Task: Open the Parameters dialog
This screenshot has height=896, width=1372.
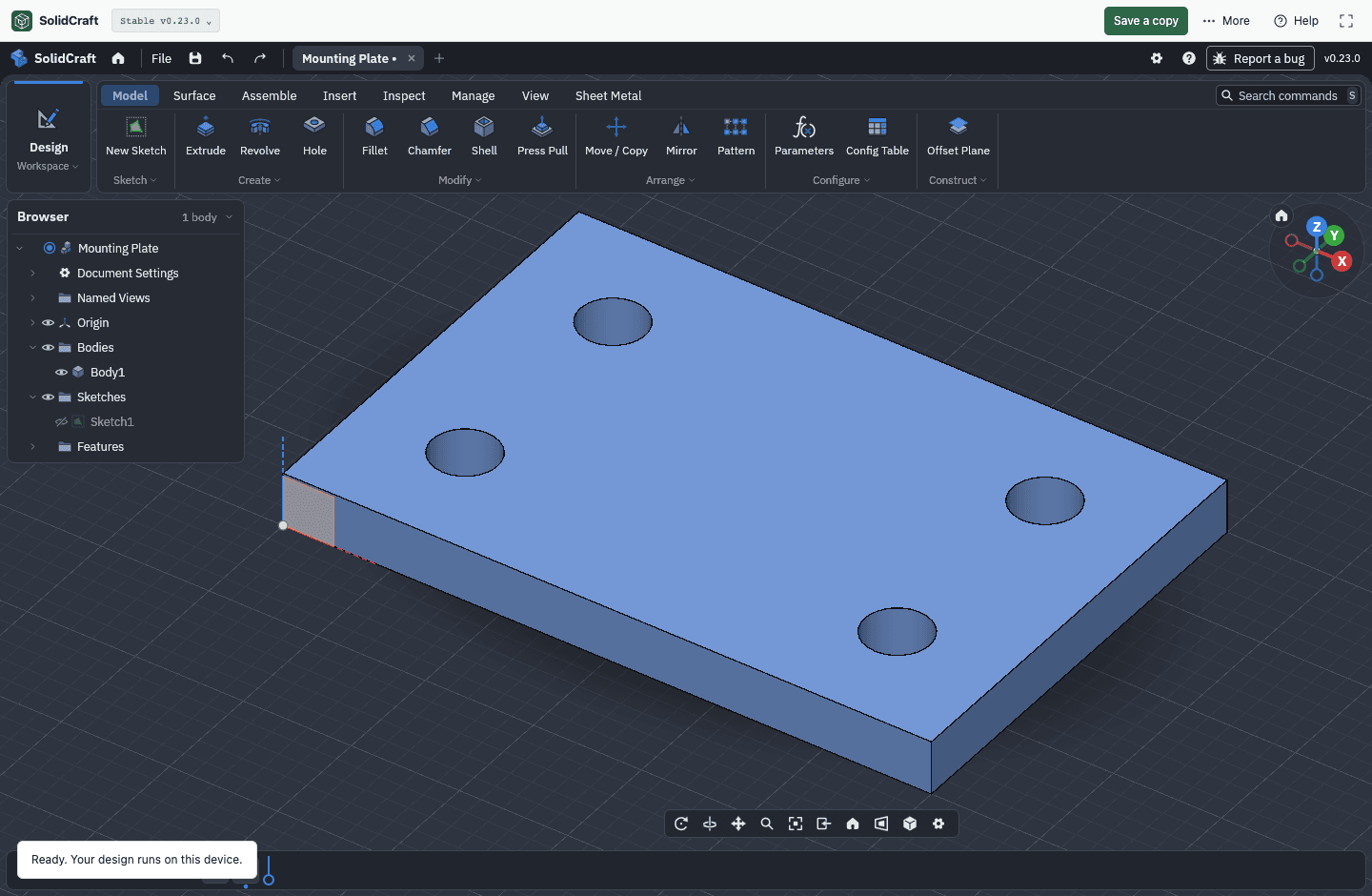Action: click(x=804, y=136)
